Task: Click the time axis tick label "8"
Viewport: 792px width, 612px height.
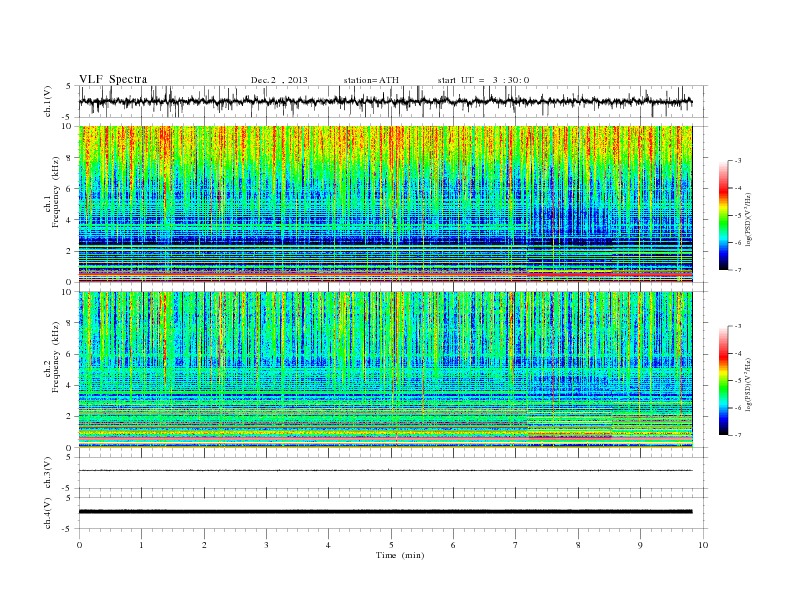Action: point(578,545)
